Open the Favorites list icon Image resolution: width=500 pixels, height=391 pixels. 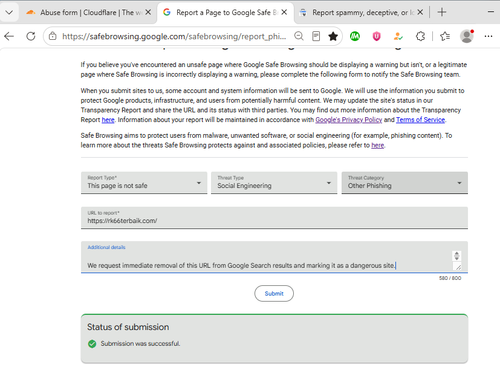coord(445,36)
